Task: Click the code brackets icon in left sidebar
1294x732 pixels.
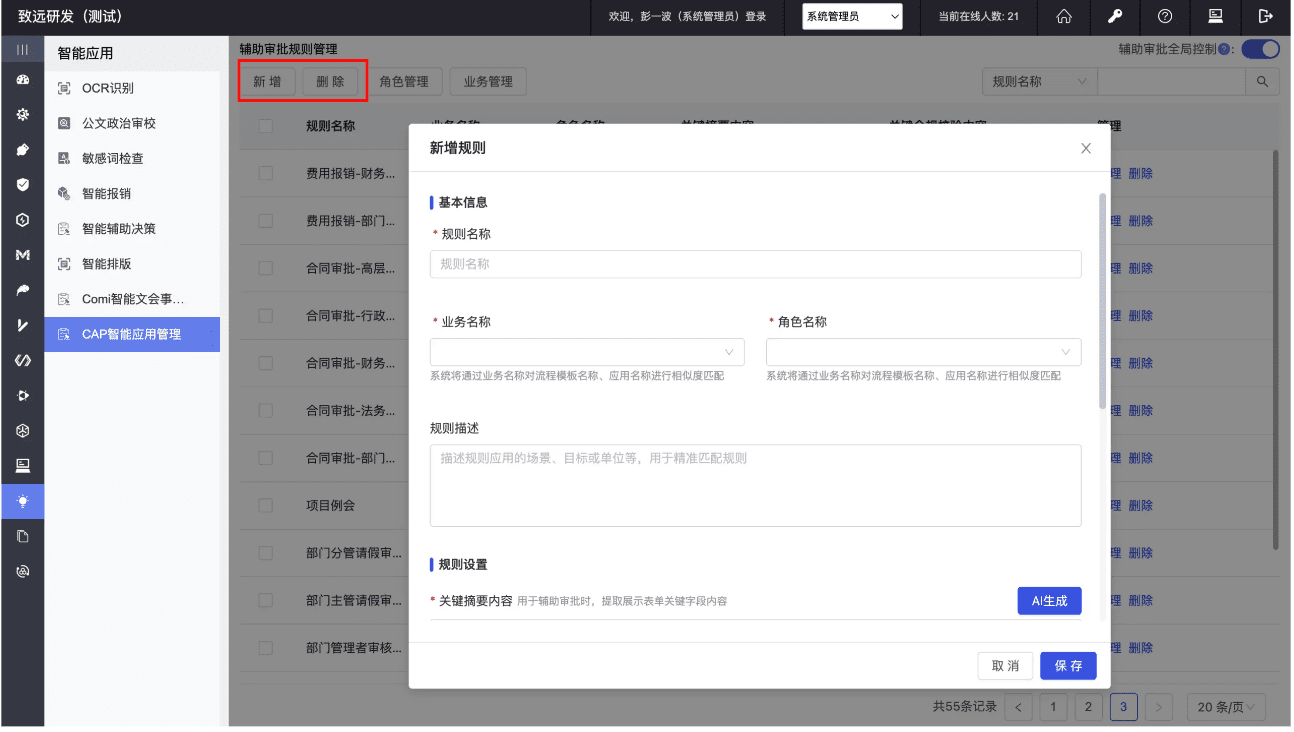Action: tap(22, 360)
